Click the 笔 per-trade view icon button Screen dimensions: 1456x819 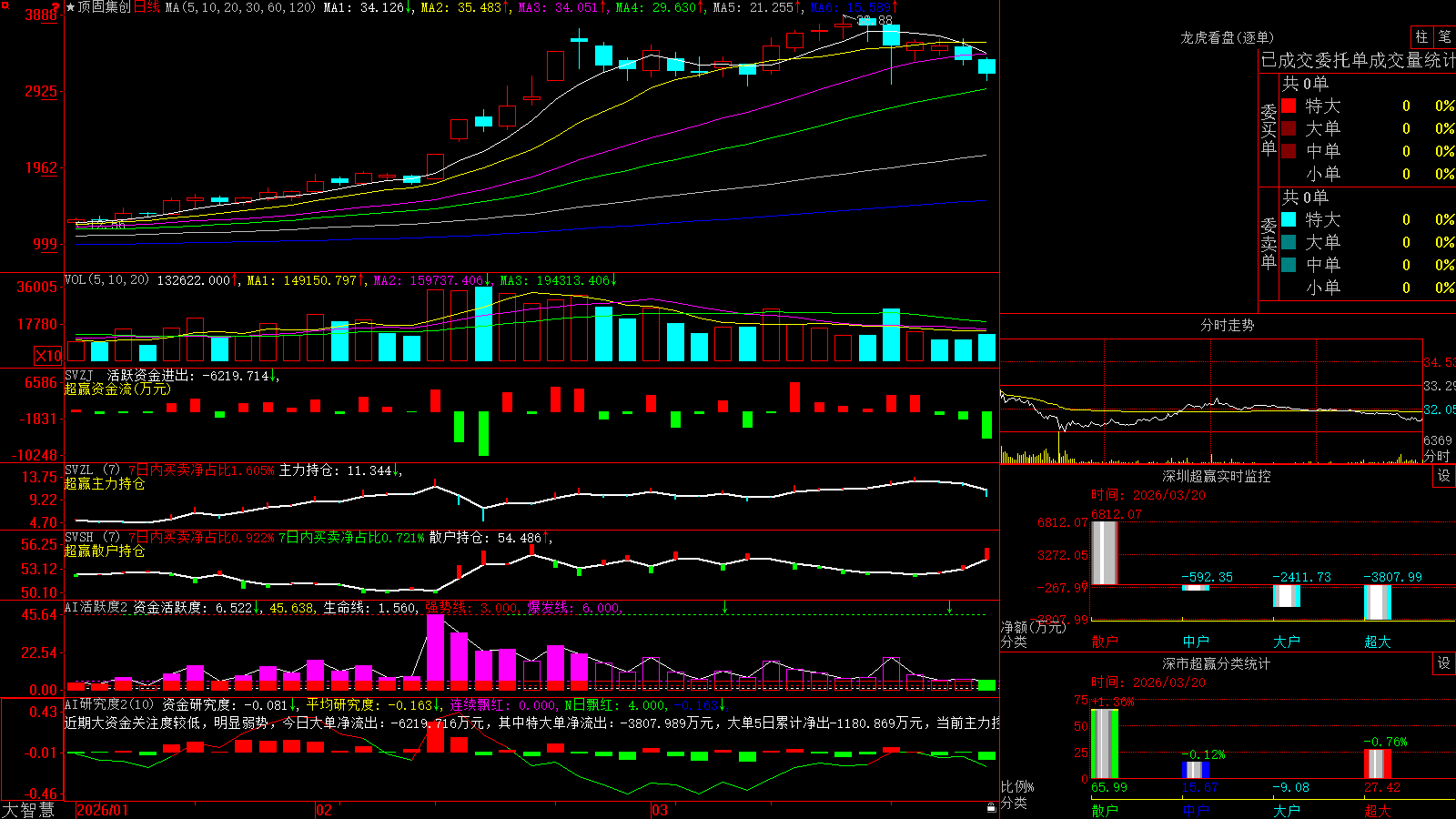[1444, 37]
